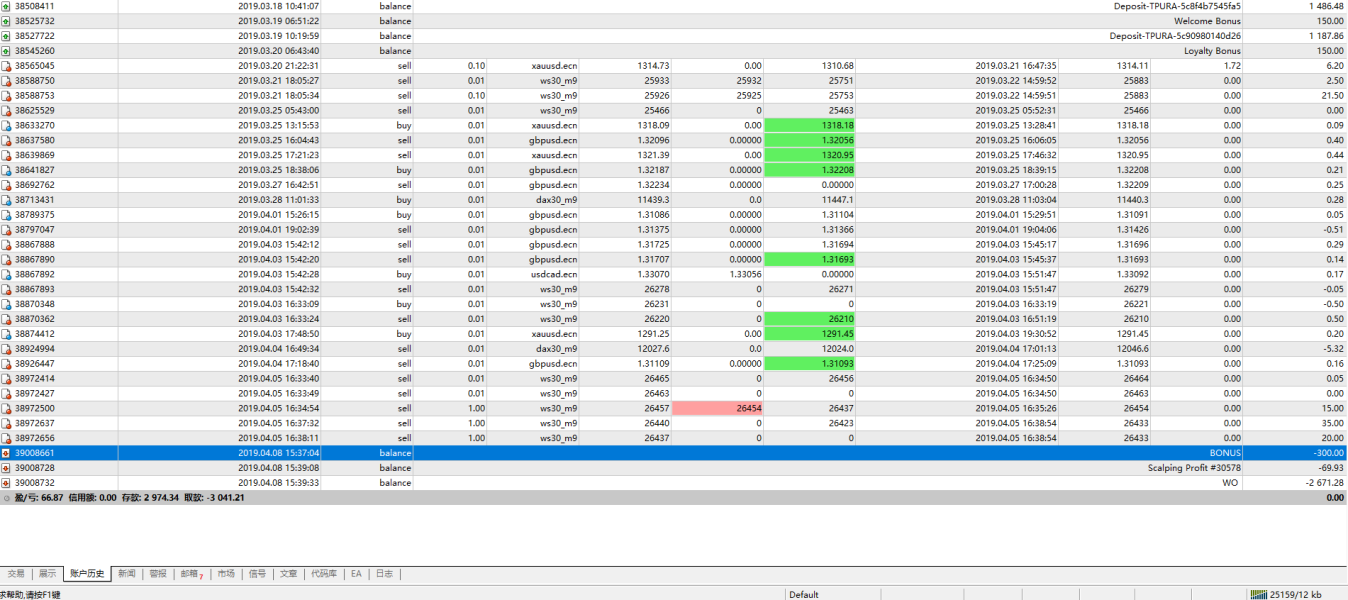
Task: Open the 市场 (Market) tab
Action: (226, 574)
